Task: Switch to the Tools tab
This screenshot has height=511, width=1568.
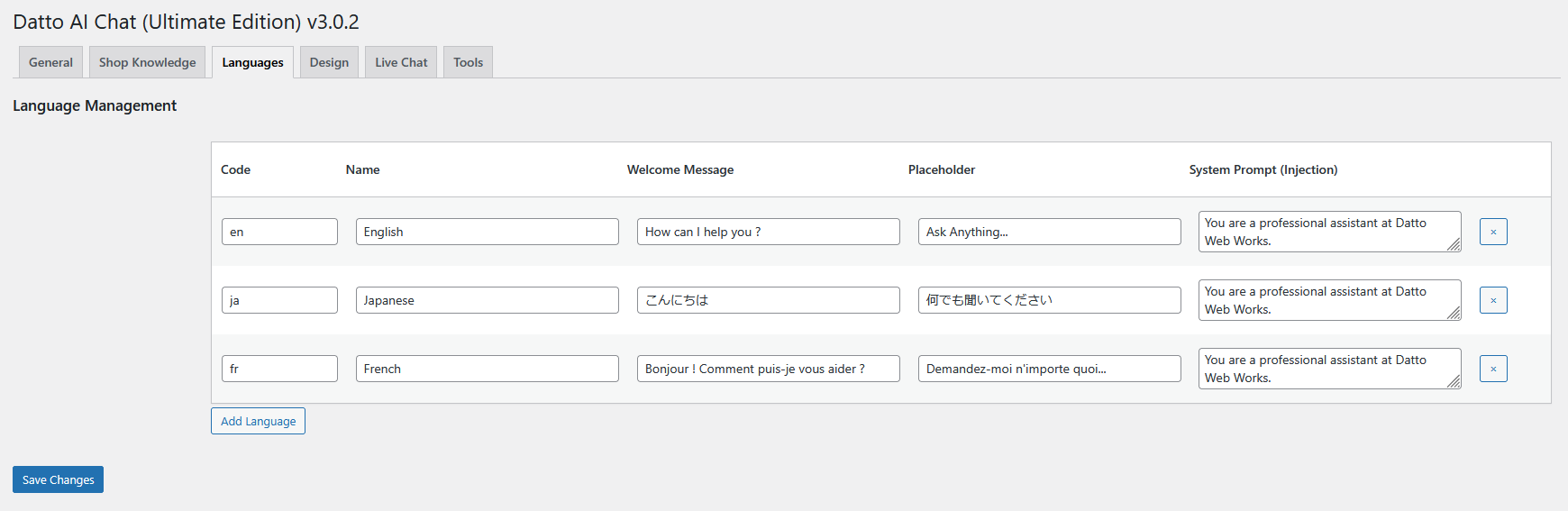Action: [468, 62]
